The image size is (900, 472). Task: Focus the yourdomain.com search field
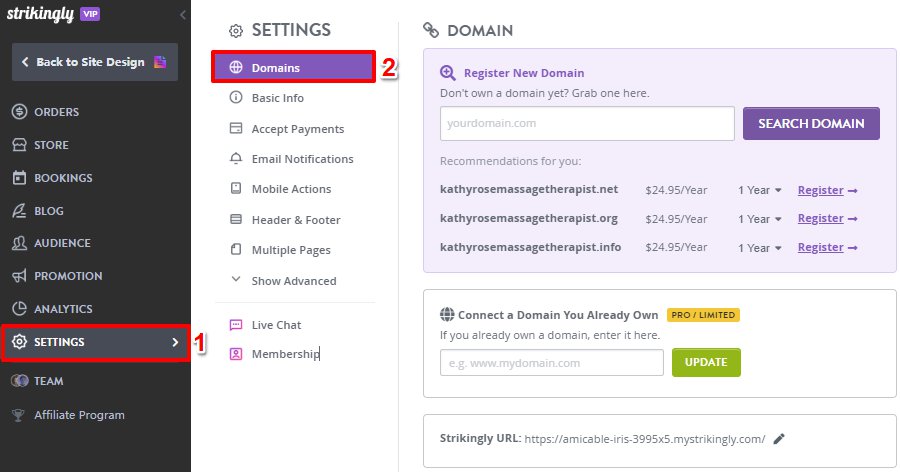[587, 123]
